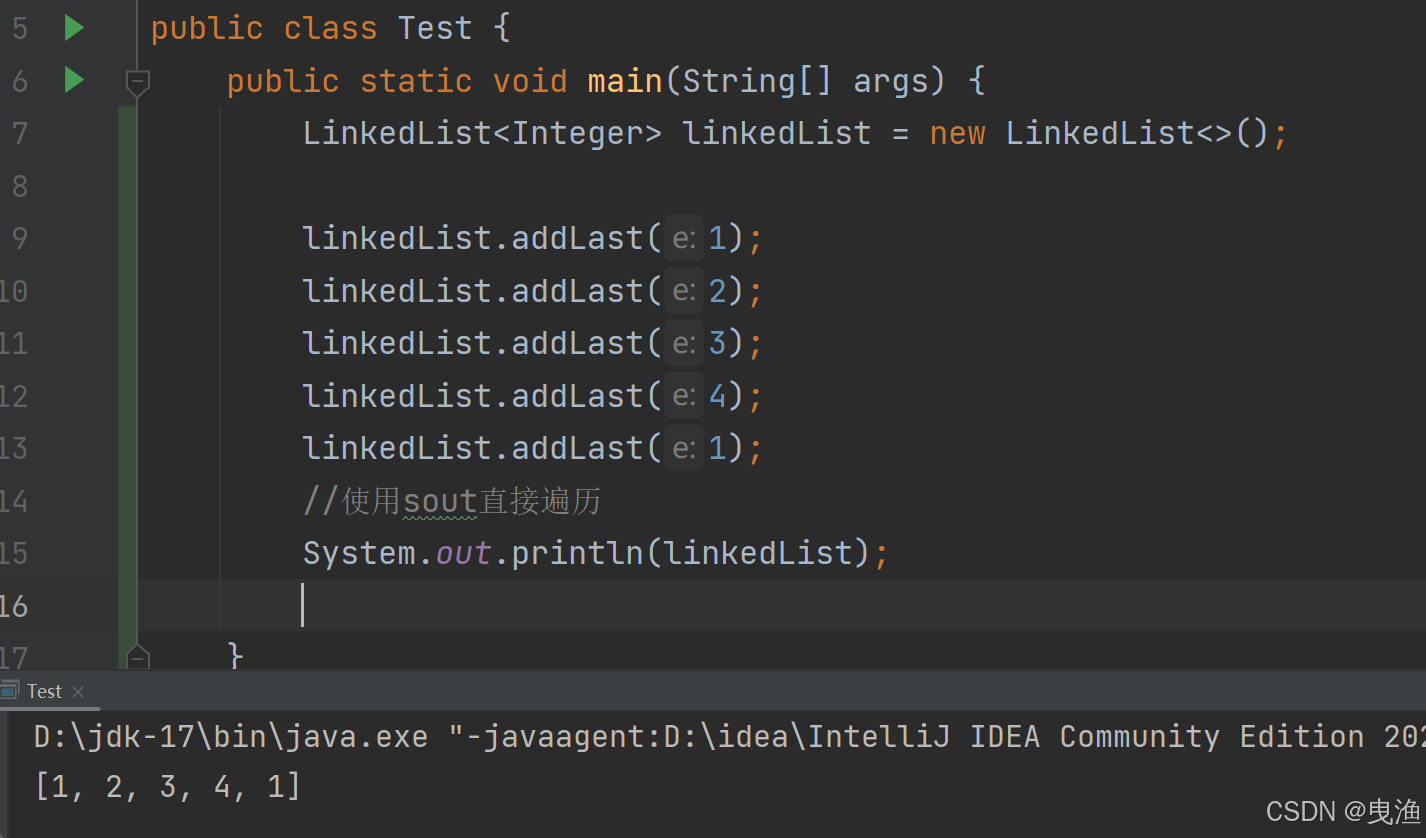The height and width of the screenshot is (838, 1426).
Task: Click 'String[]' in main's parameters
Action: (x=757, y=80)
